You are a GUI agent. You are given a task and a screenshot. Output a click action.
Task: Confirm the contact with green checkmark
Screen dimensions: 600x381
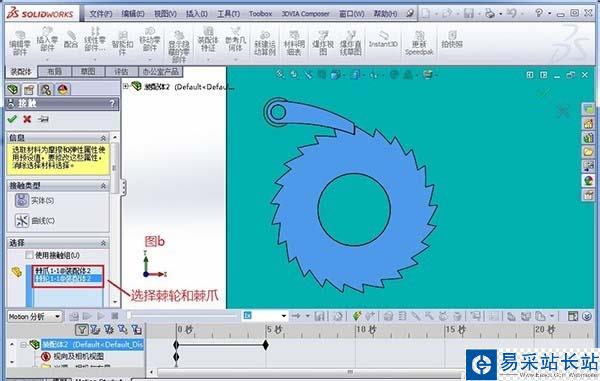(12, 119)
